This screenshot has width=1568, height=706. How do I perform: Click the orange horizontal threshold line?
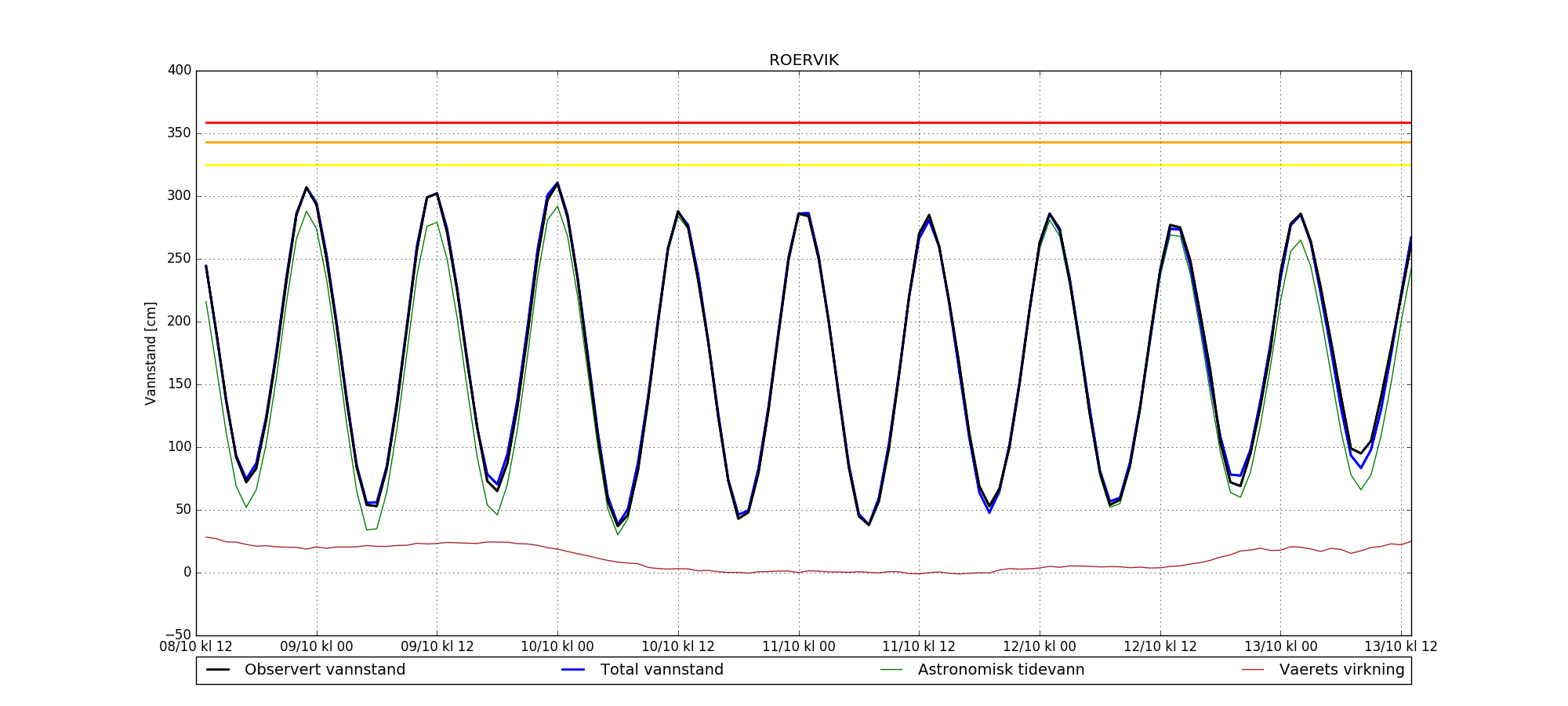[808, 142]
